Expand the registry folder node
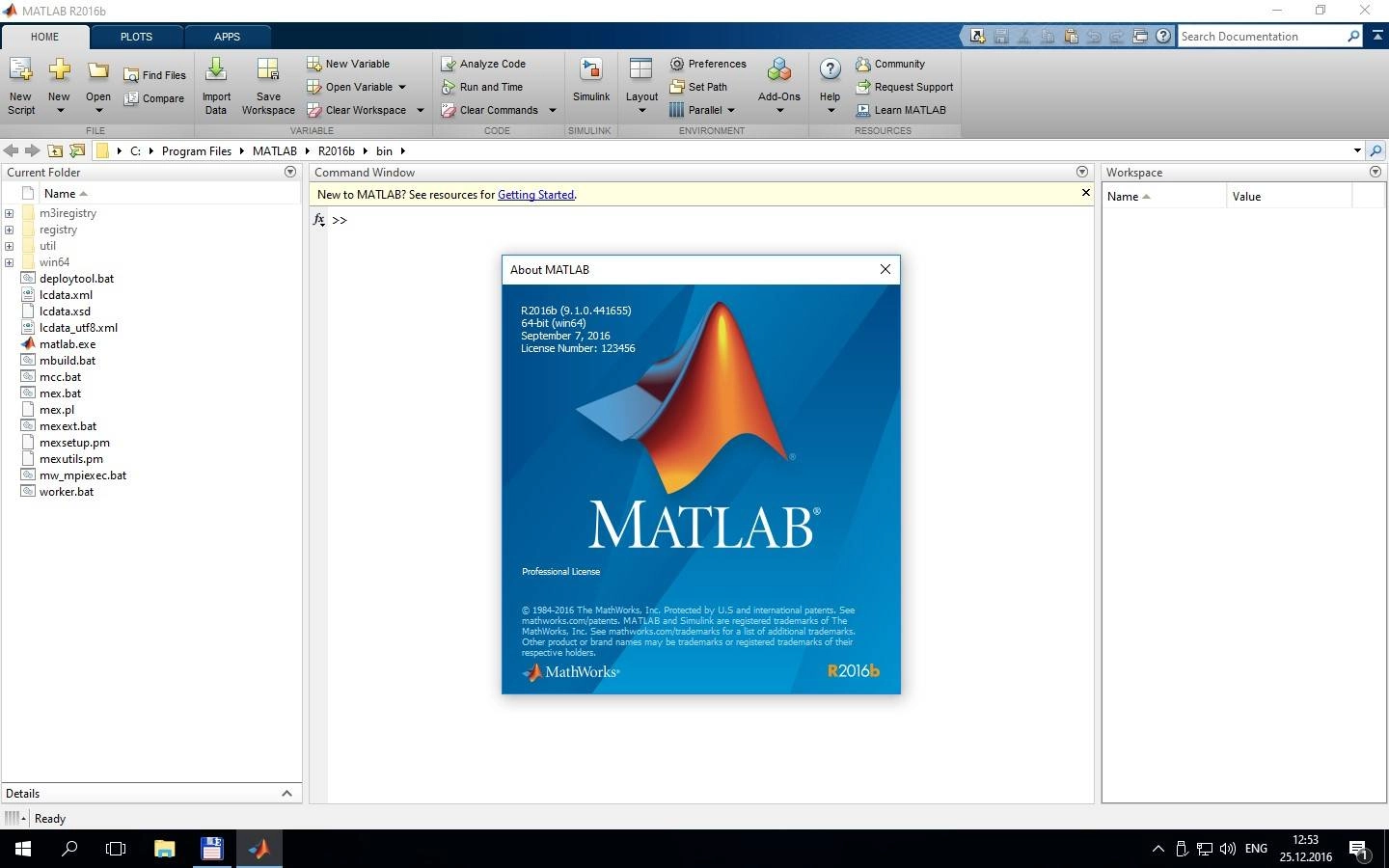 coord(9,230)
